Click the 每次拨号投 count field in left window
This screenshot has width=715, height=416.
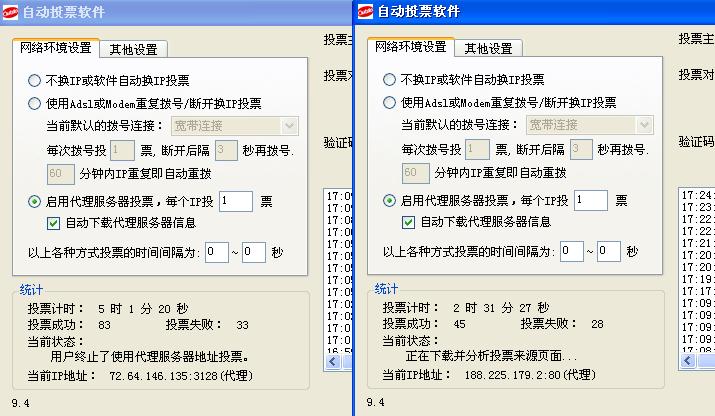pyautogui.click(x=122, y=150)
